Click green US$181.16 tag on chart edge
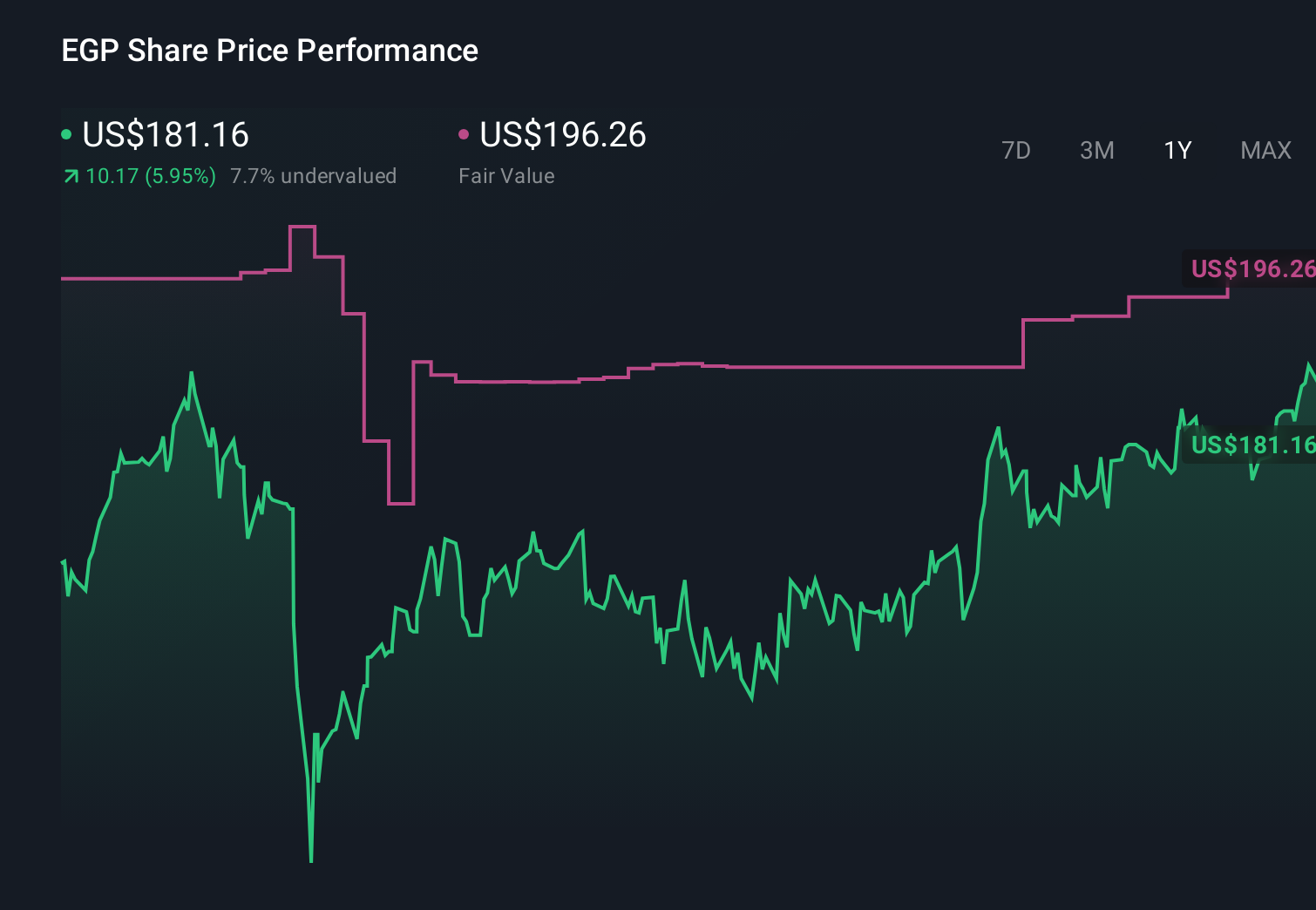1316x910 pixels. (x=1252, y=445)
